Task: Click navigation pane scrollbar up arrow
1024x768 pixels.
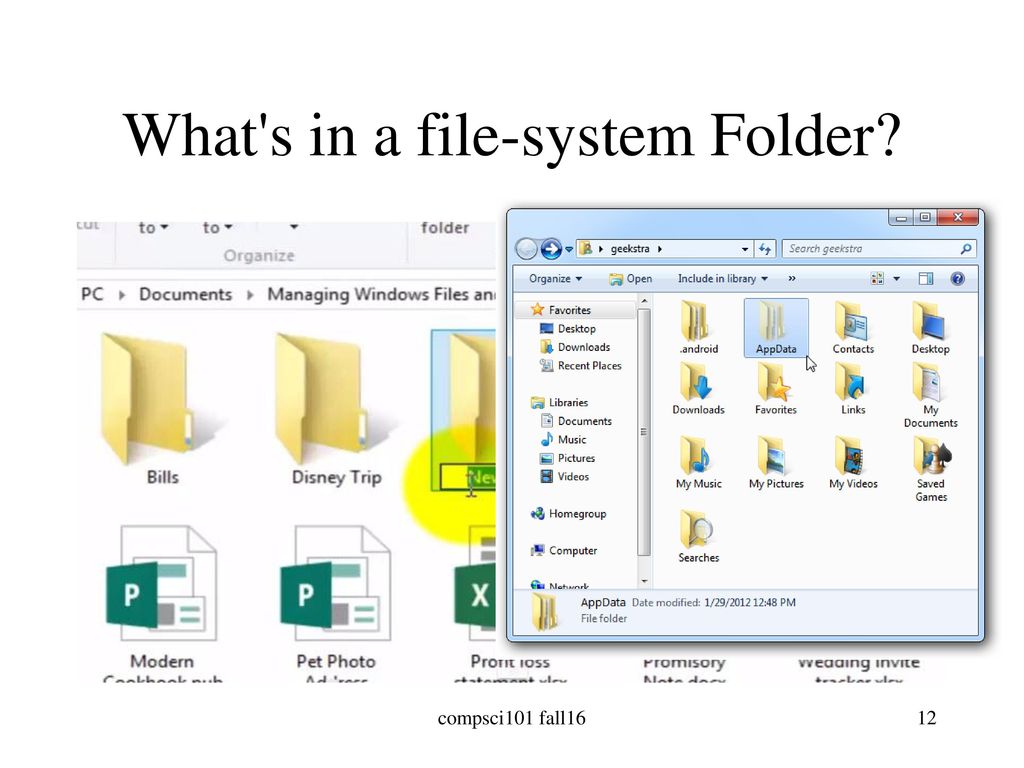Action: (x=644, y=301)
